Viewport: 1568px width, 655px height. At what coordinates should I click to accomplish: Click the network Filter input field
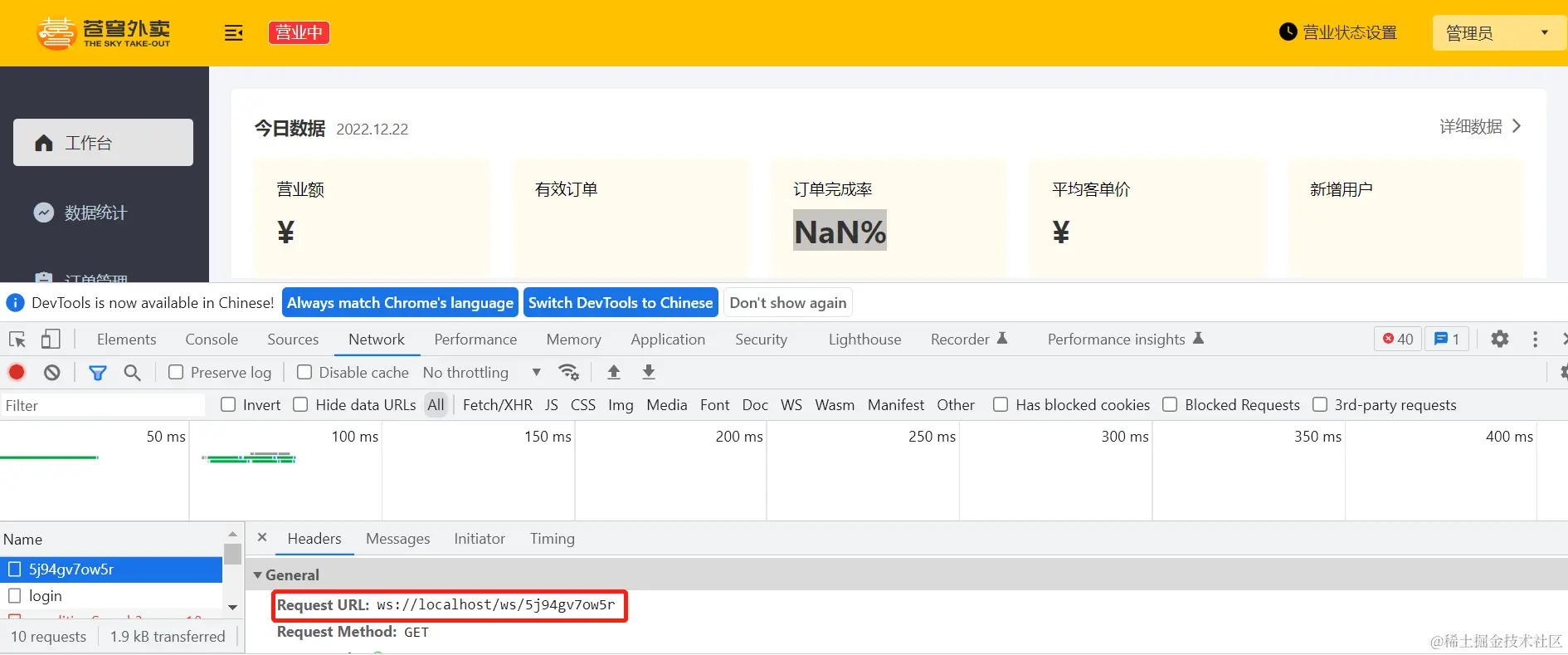103,405
